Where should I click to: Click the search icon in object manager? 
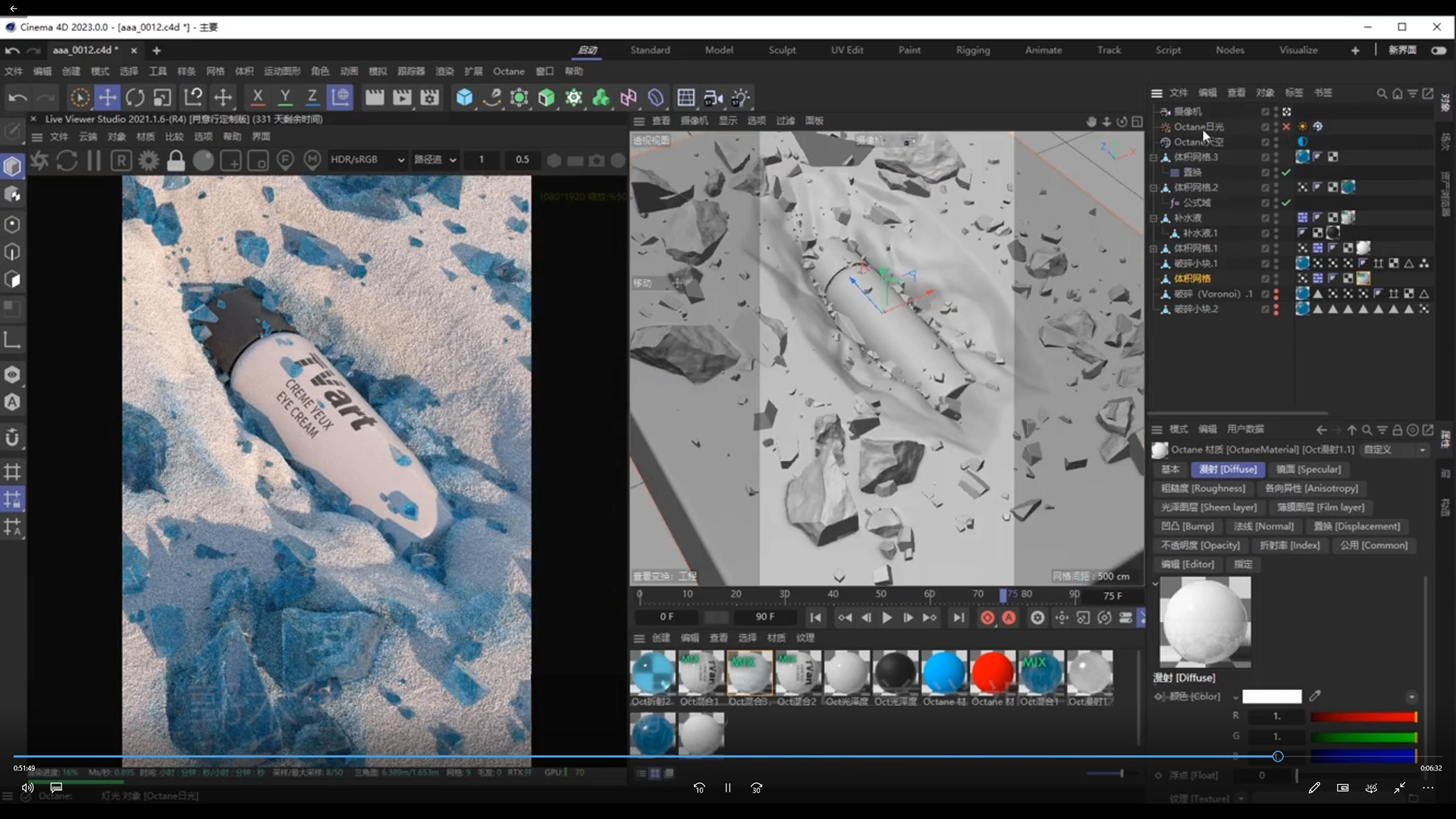click(1382, 93)
